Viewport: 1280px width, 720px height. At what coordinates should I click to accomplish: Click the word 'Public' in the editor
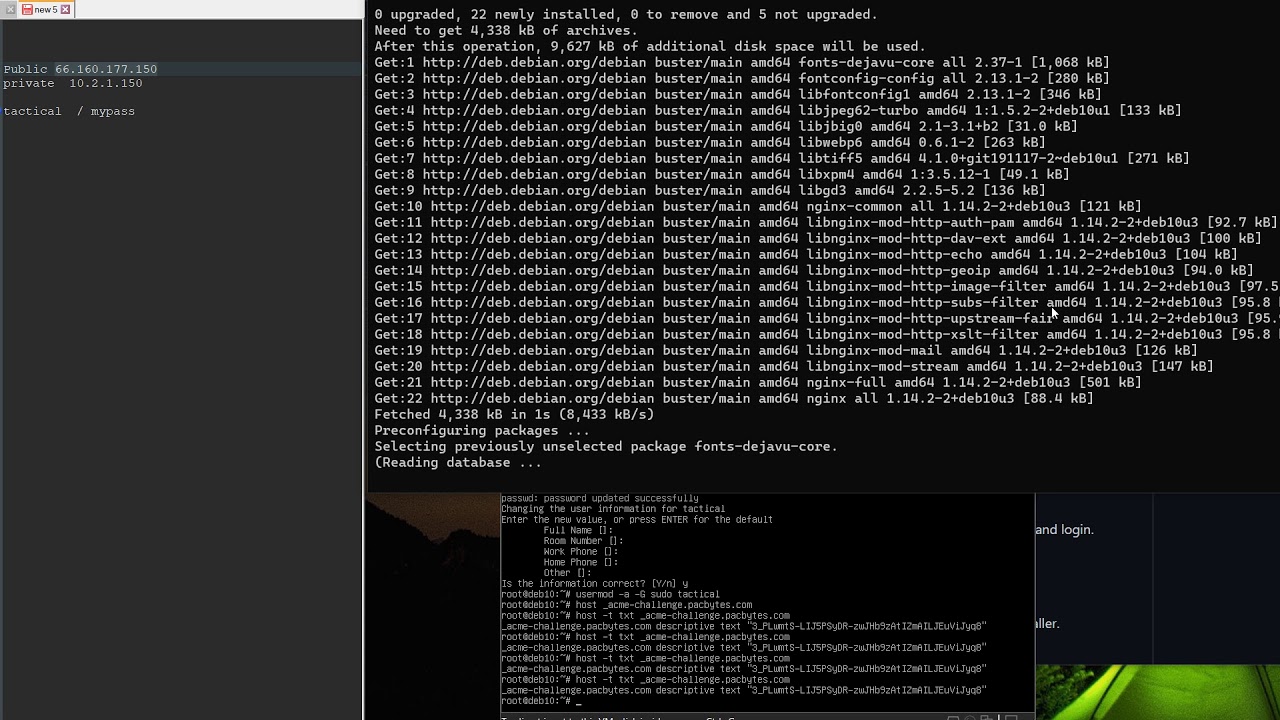(x=25, y=69)
